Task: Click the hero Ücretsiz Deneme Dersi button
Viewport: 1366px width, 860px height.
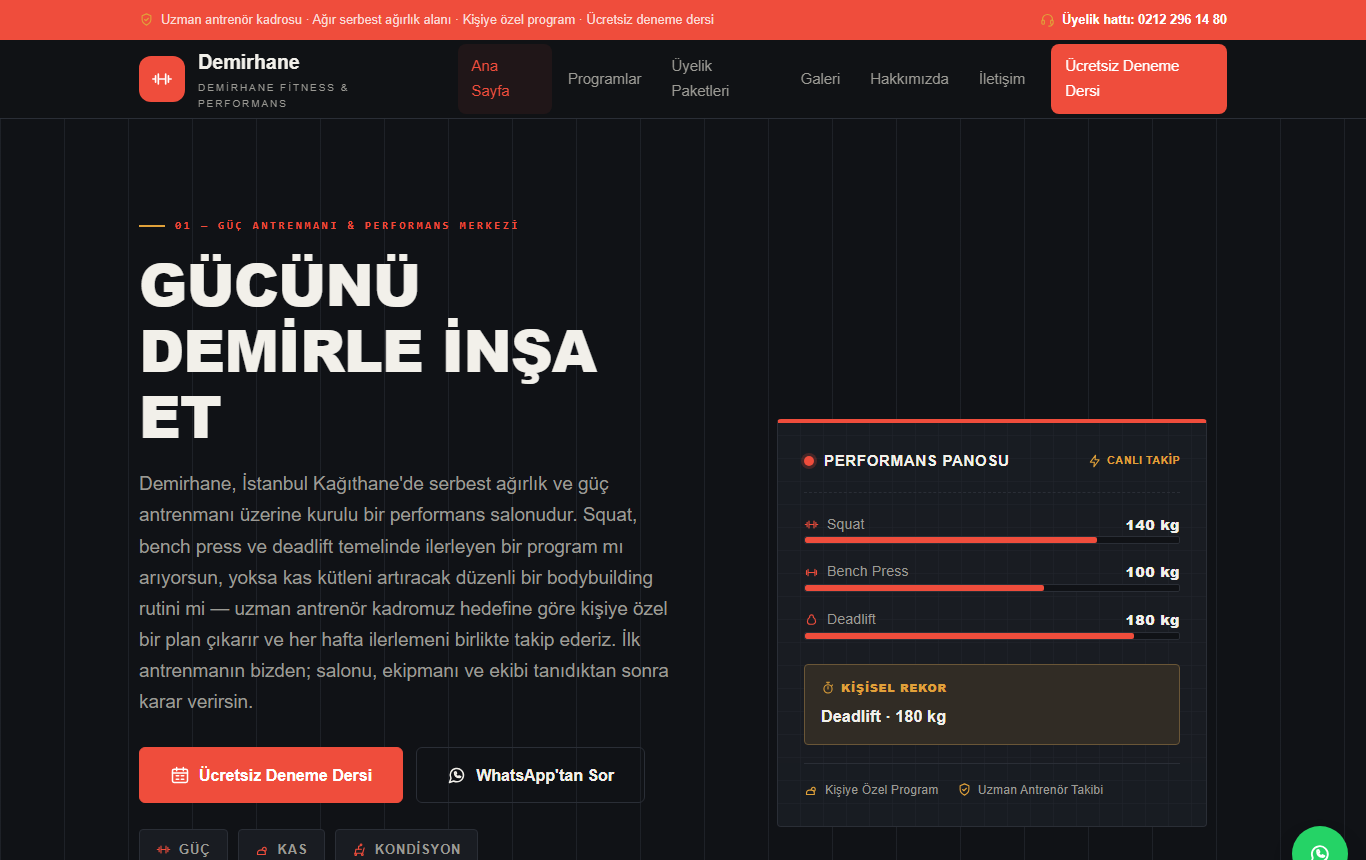Action: 271,775
